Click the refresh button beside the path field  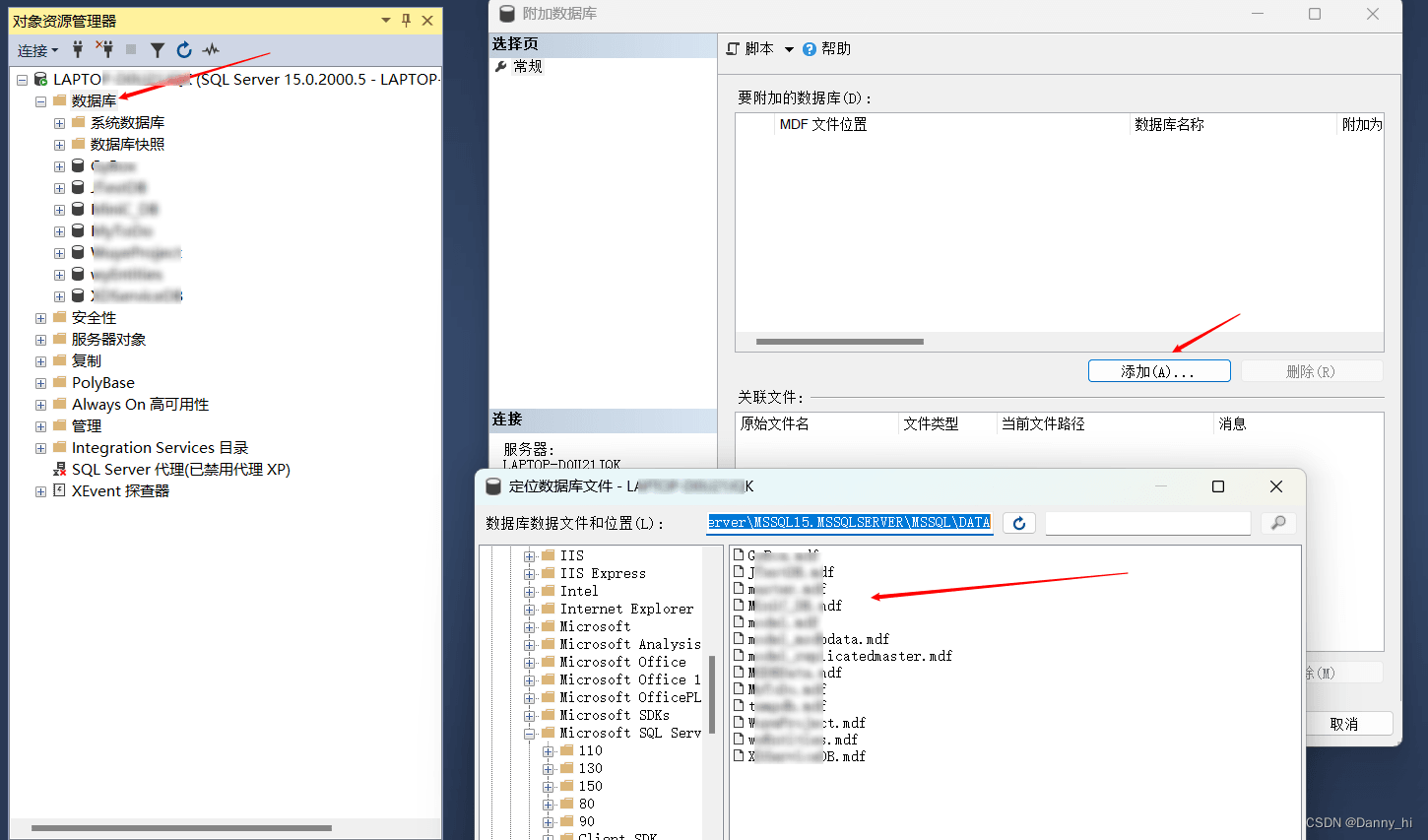(x=1019, y=523)
